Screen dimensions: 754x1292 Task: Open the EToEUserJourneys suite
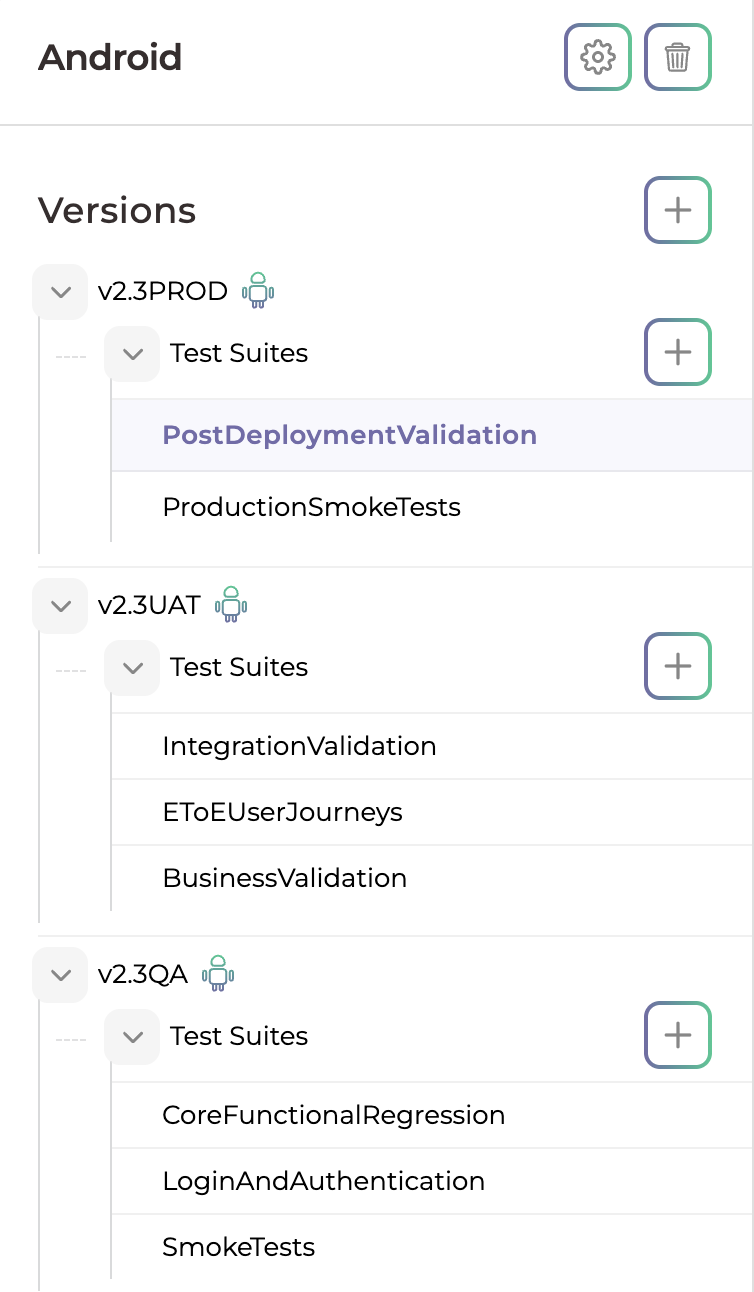(x=282, y=812)
